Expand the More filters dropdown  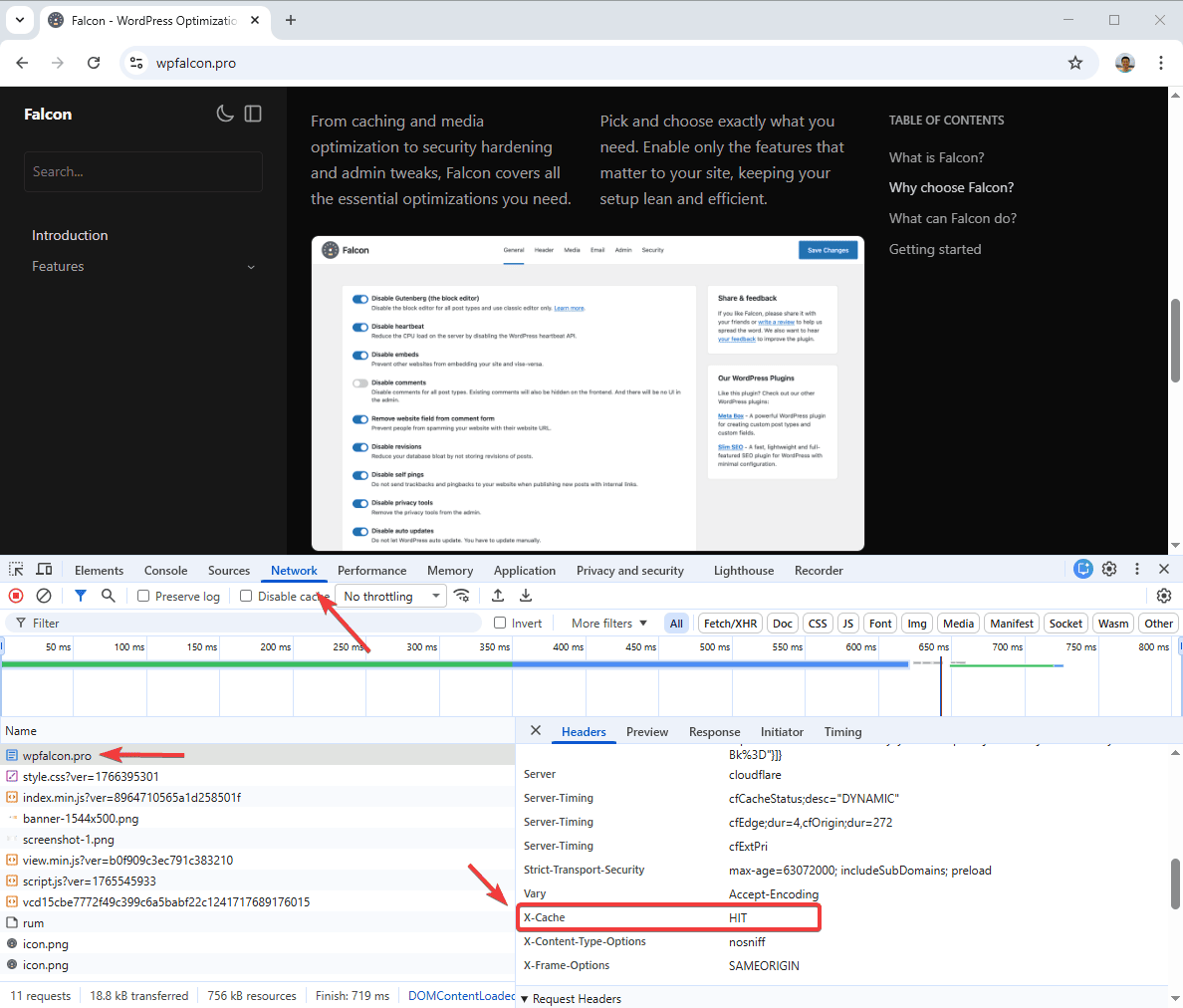tap(607, 623)
